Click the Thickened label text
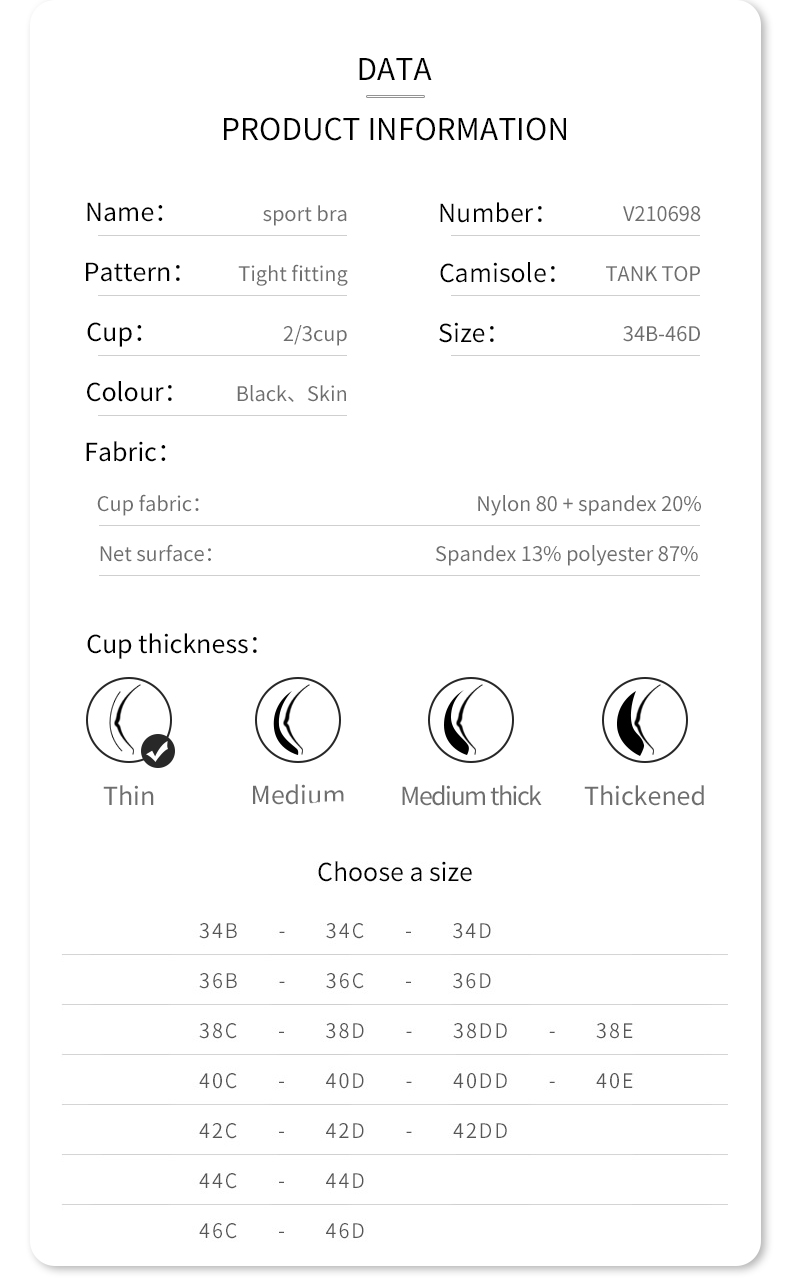The height and width of the screenshot is (1287, 790). point(644,796)
